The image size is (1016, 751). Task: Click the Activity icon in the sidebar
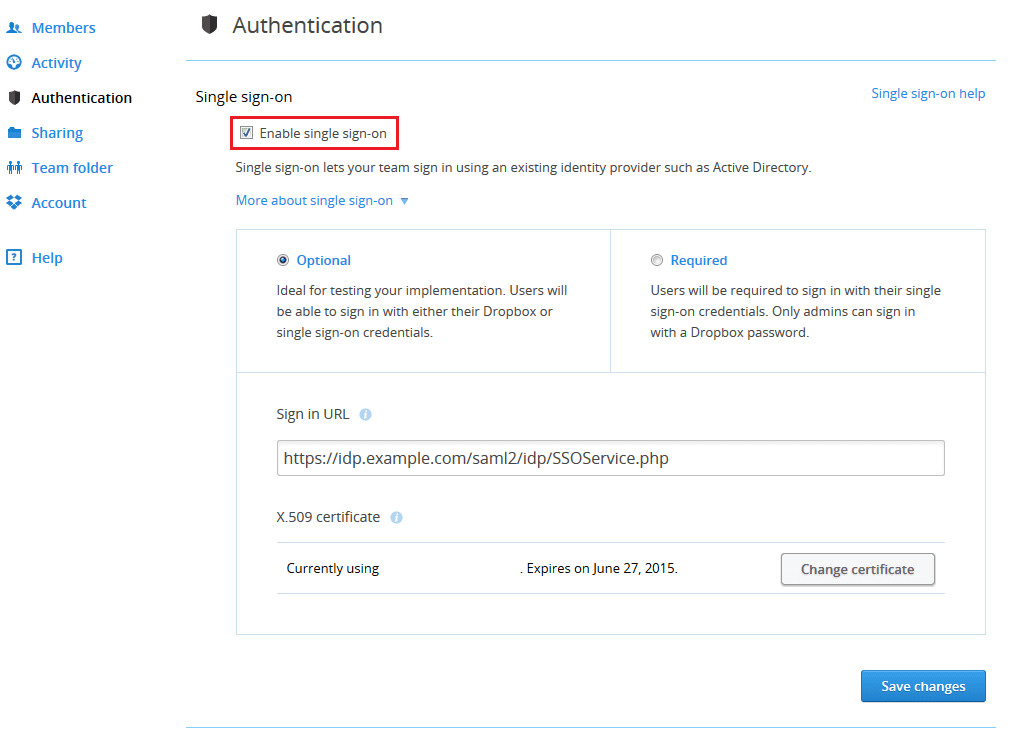[14, 62]
